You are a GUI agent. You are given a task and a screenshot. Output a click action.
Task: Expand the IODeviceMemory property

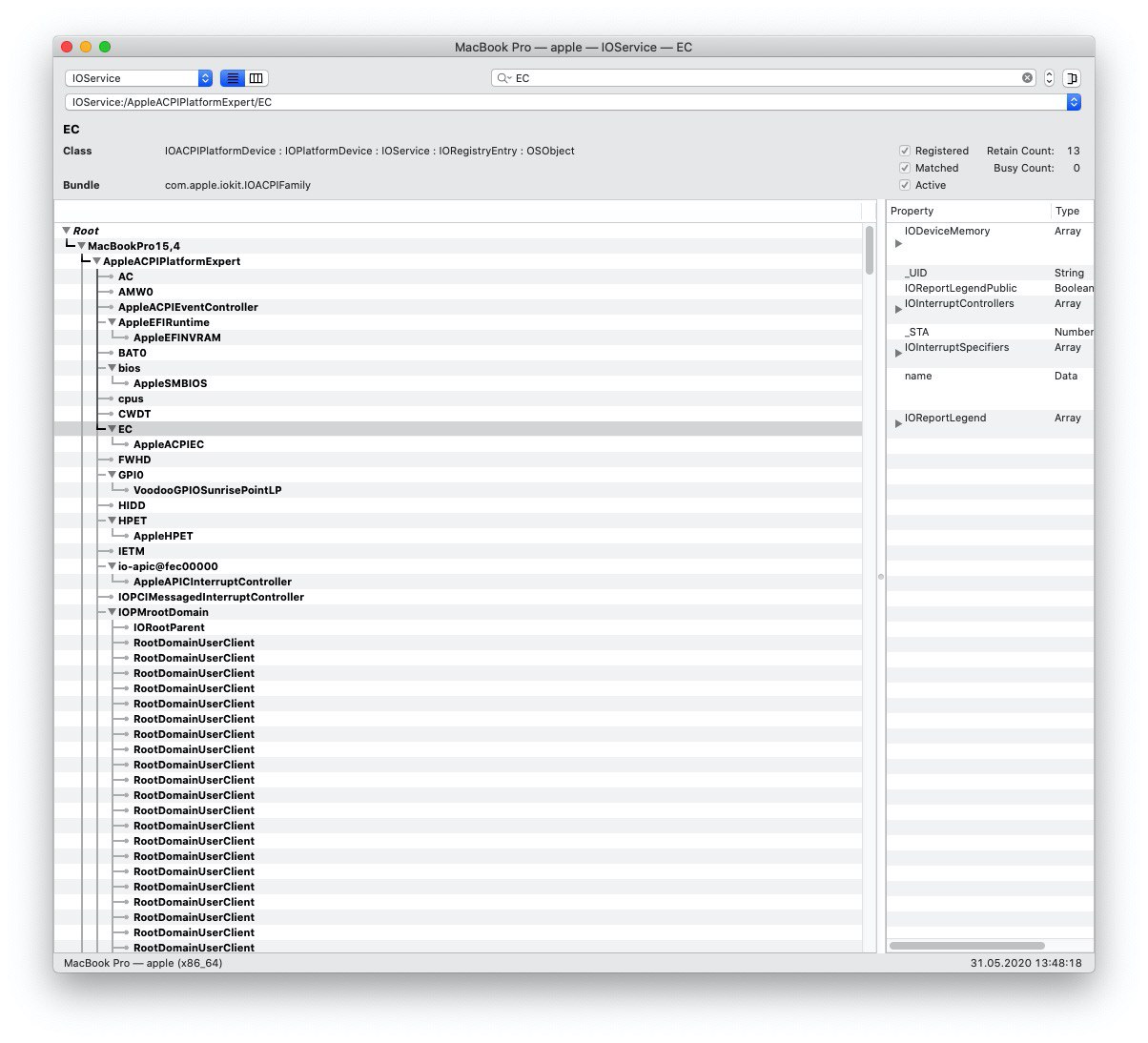(898, 244)
